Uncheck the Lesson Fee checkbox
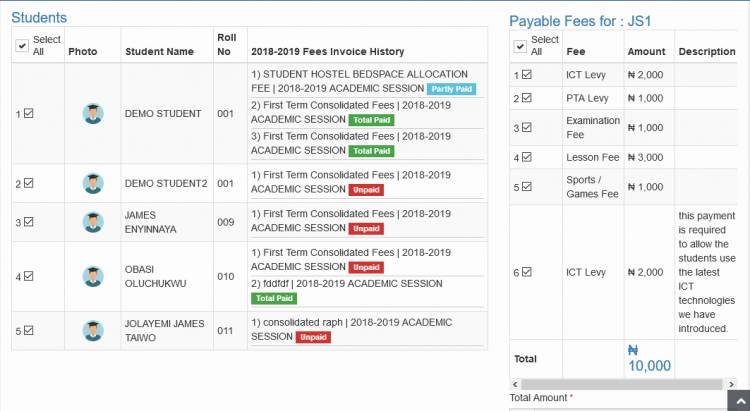This screenshot has height=411, width=750. 526,157
